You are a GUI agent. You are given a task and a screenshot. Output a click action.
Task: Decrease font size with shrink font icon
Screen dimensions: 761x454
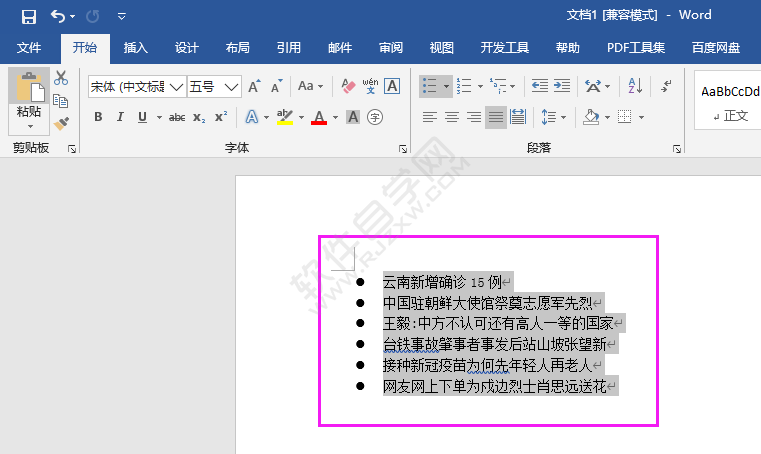coord(277,86)
